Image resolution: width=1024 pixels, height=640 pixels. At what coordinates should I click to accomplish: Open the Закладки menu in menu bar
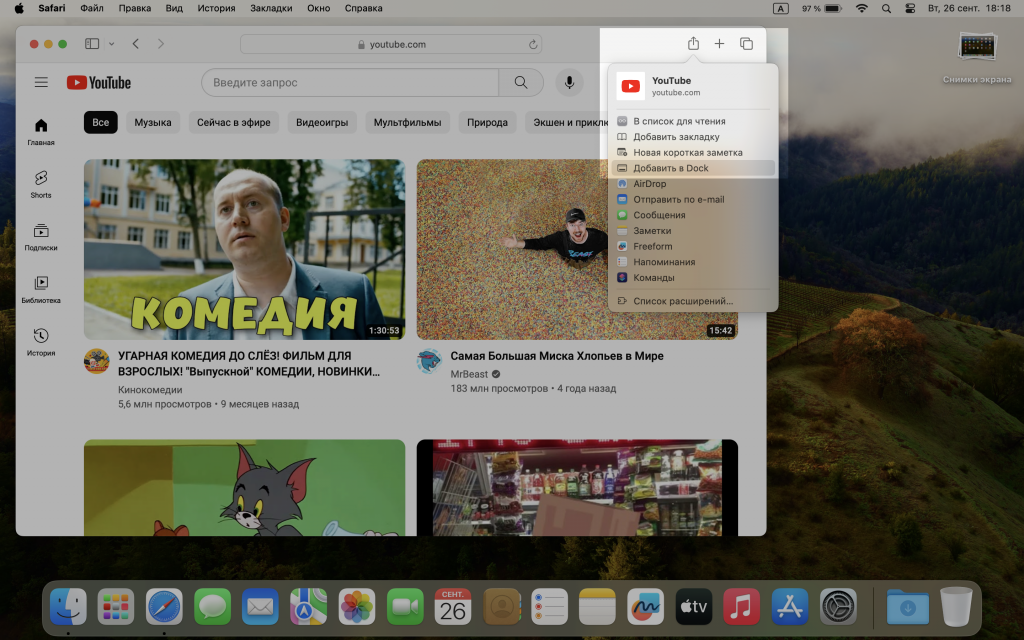272,8
